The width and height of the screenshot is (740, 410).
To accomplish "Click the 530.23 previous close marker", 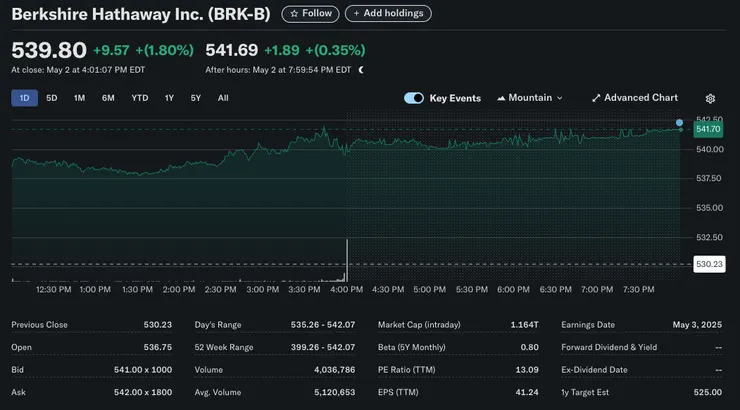I will pyautogui.click(x=709, y=264).
